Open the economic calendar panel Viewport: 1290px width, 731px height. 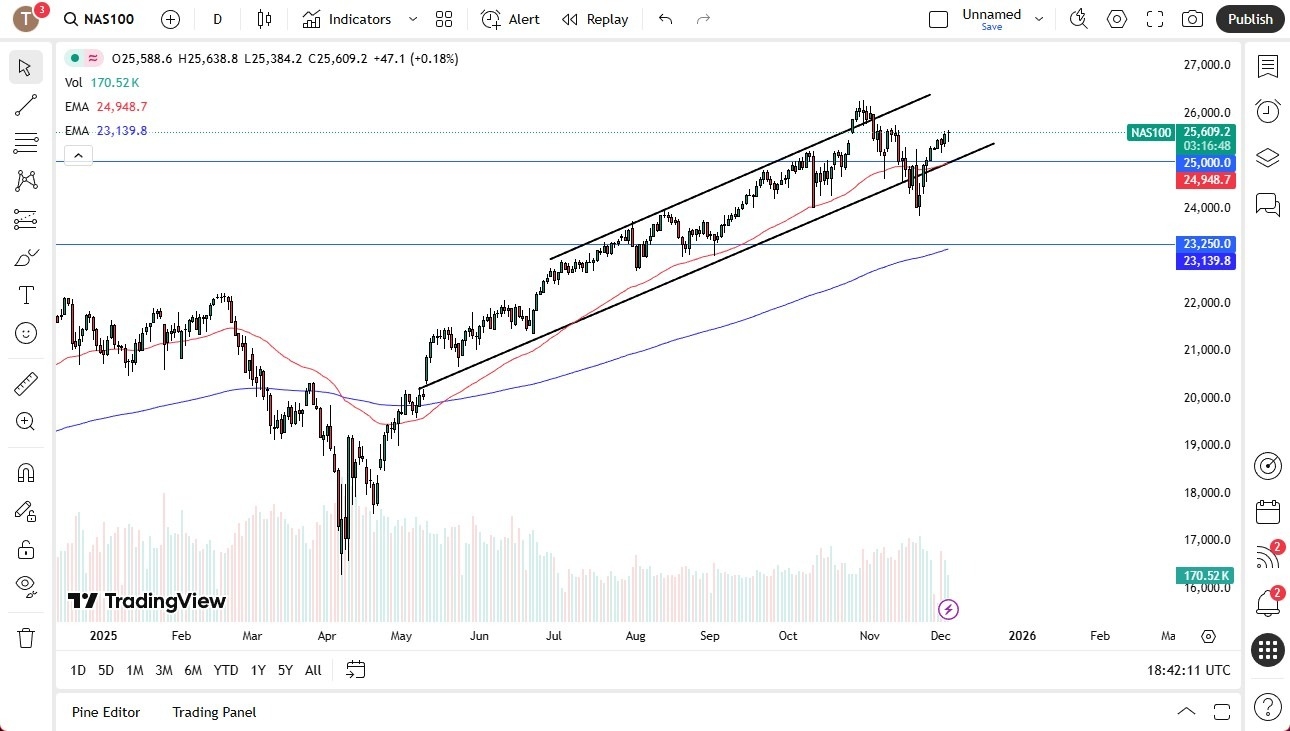[1268, 511]
